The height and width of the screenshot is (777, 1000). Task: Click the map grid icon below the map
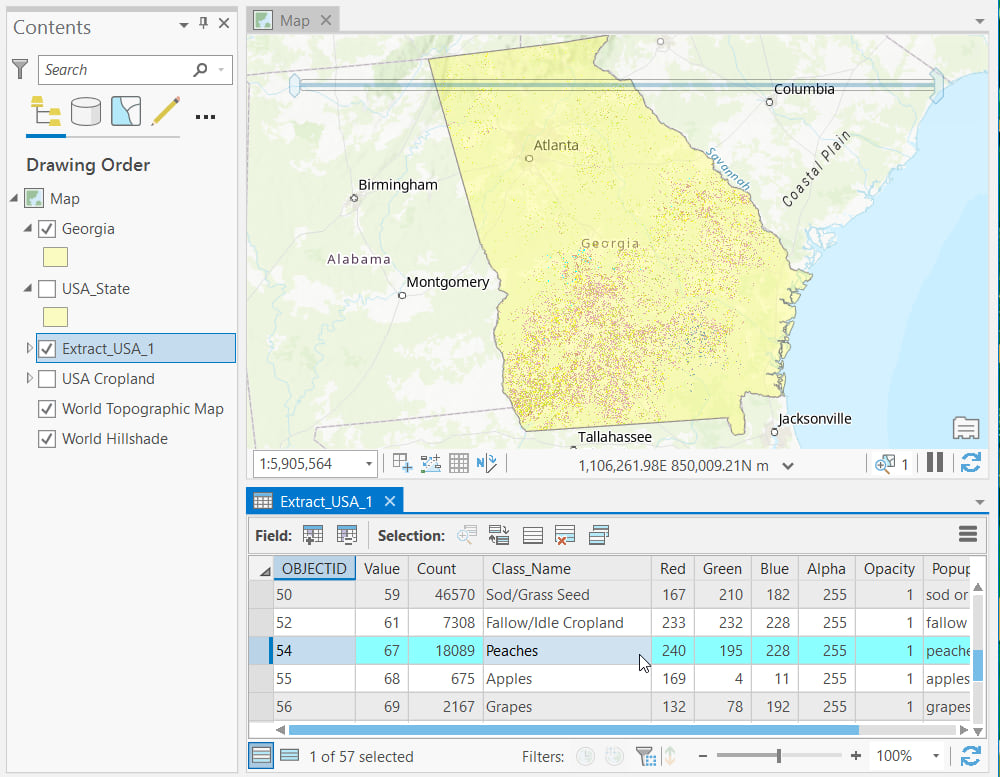point(459,463)
